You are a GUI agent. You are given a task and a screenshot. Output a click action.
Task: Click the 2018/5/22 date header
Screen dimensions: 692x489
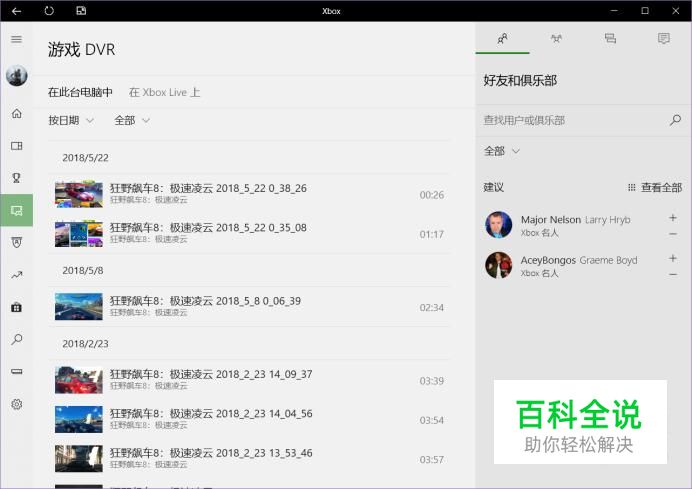(x=85, y=158)
